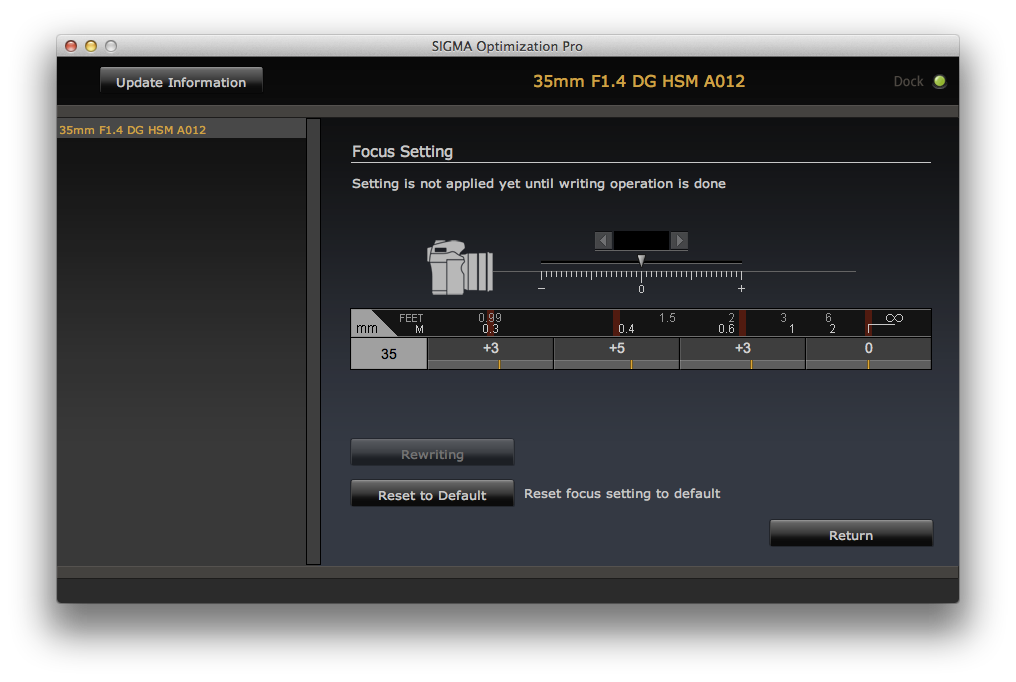This screenshot has height=682, width=1016.
Task: Select the +5 focus cell at 0.4m
Action: click(x=617, y=354)
